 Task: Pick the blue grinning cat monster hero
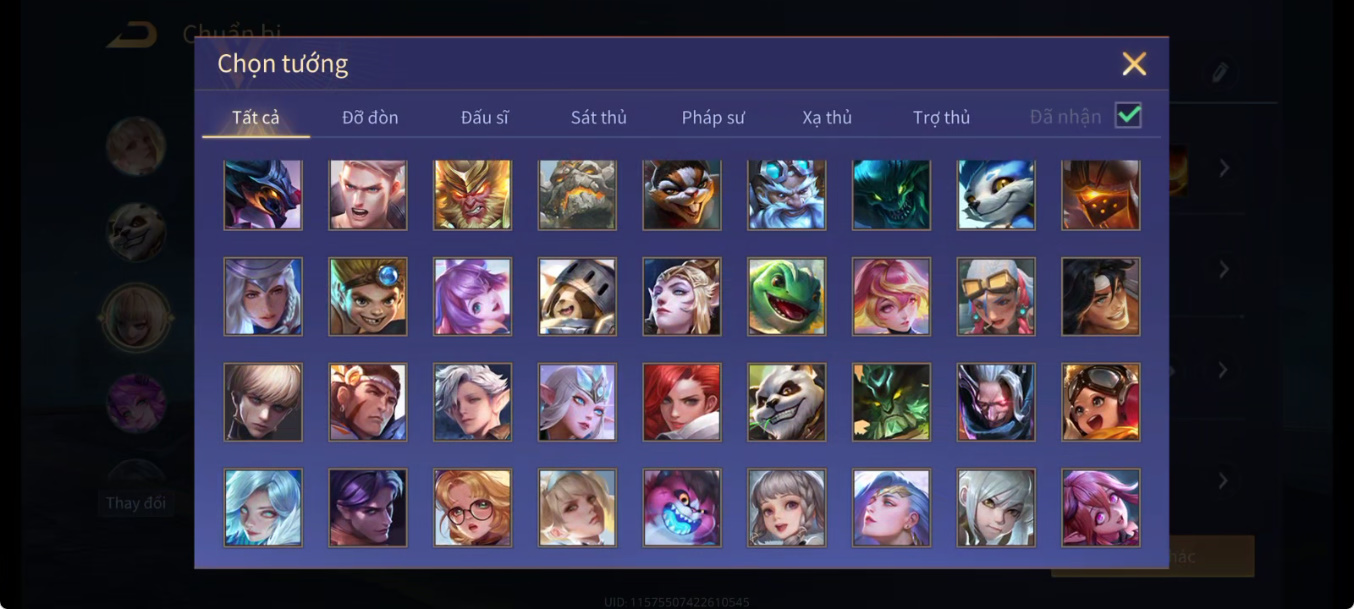tap(681, 507)
